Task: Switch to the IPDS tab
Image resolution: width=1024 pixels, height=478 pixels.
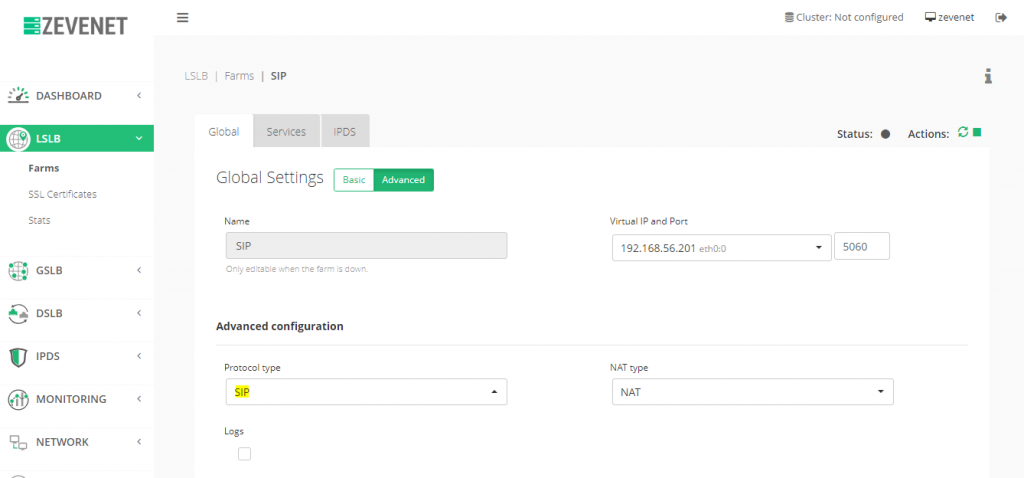Action: click(345, 131)
